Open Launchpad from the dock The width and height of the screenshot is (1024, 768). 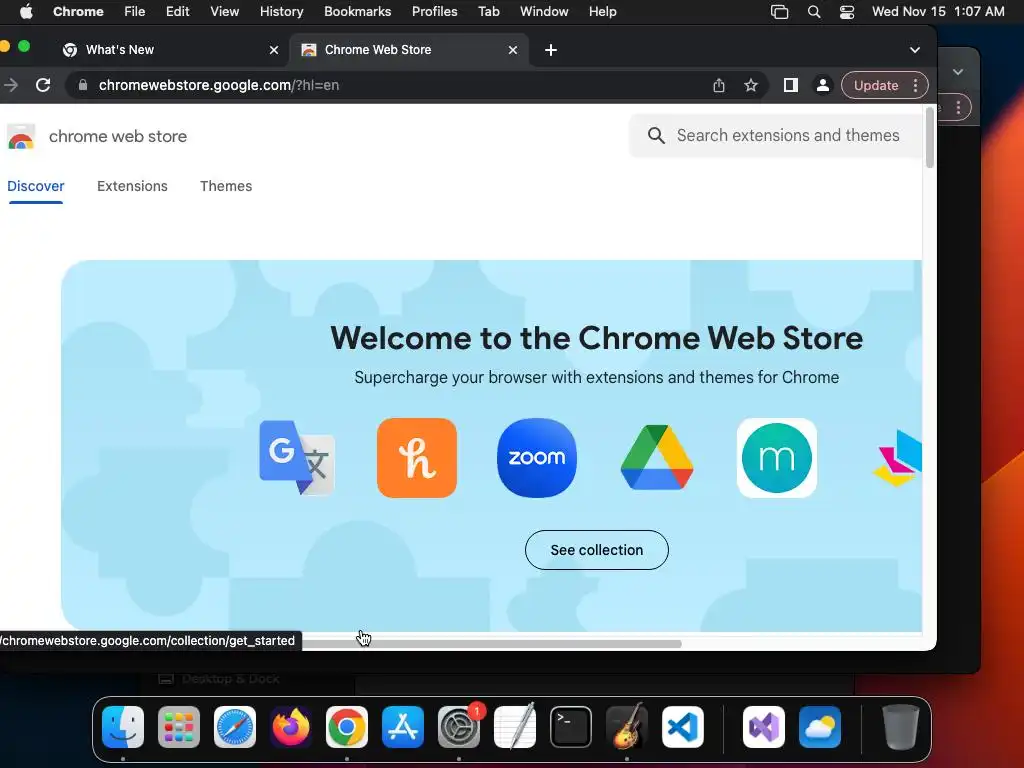tap(179, 727)
